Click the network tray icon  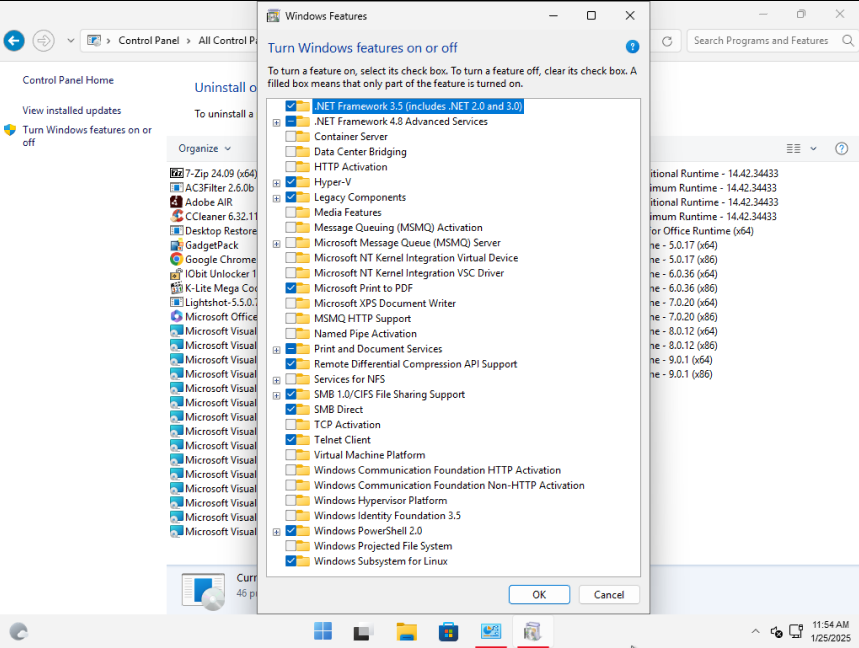(x=796, y=632)
